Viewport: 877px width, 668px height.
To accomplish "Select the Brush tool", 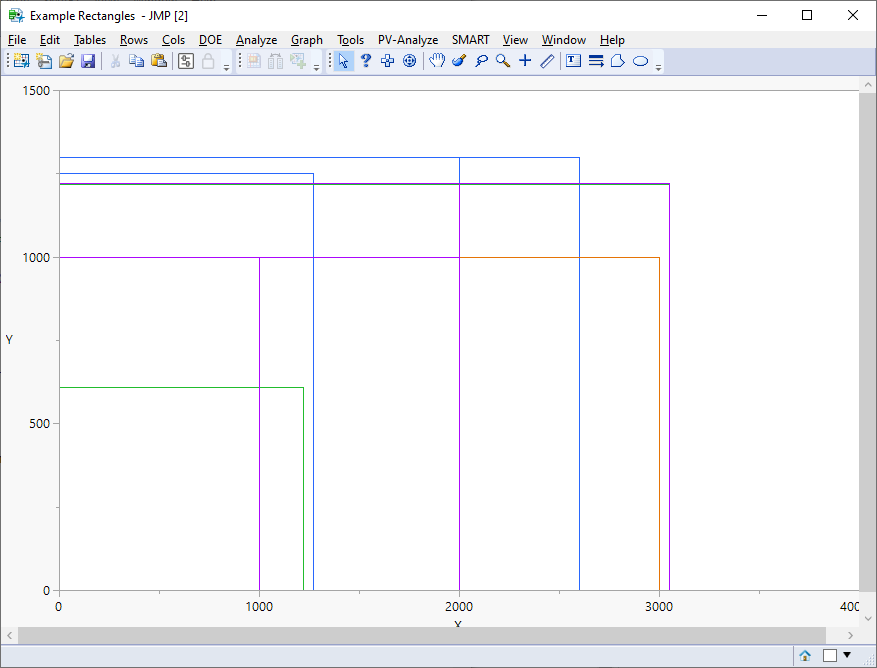I will [458, 60].
